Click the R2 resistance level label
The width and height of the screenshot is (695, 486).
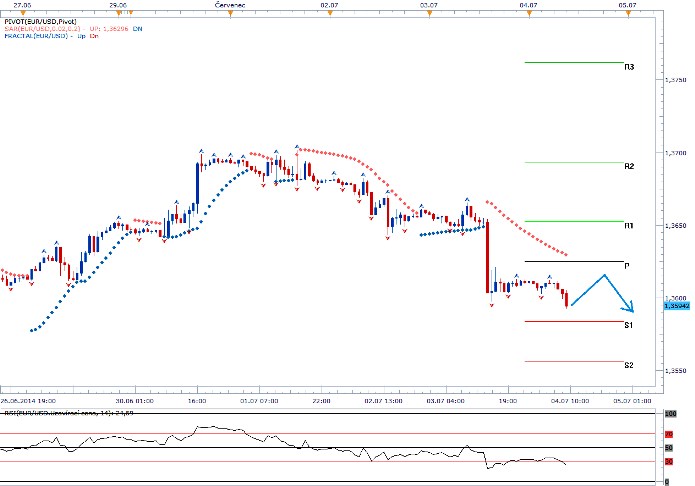coord(629,166)
